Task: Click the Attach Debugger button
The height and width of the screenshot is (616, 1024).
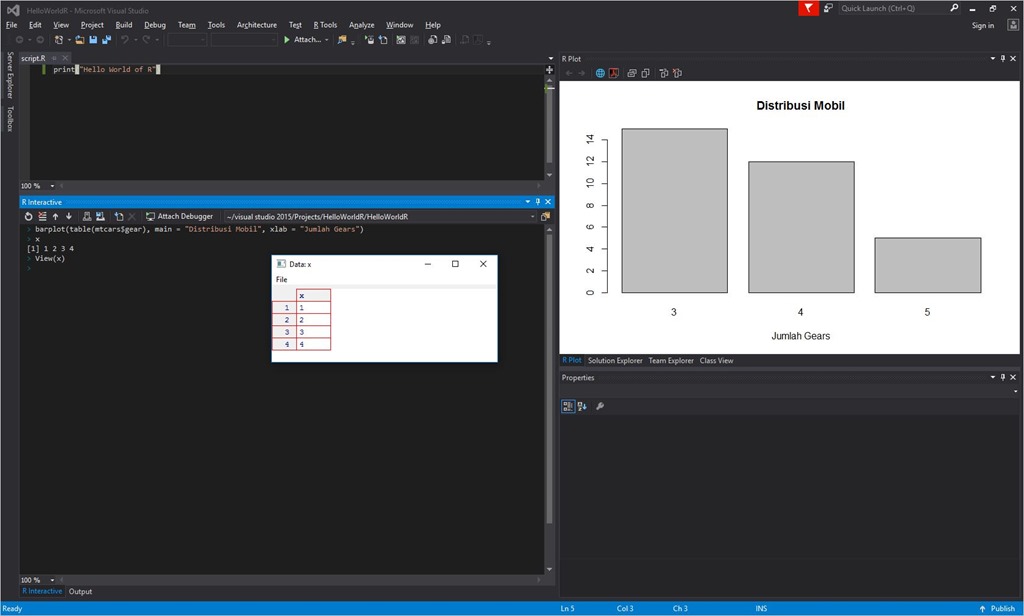Action: click(x=179, y=216)
